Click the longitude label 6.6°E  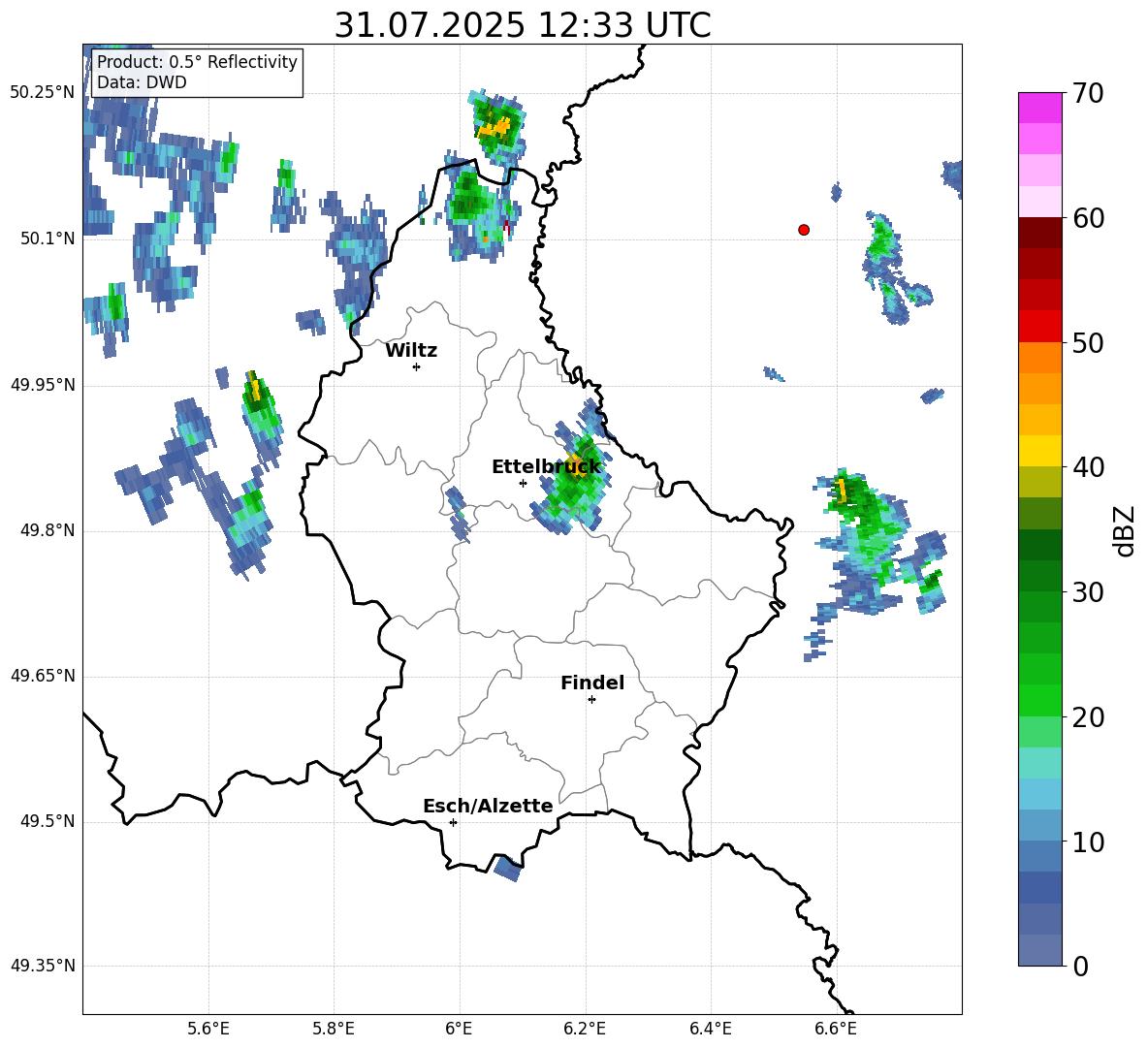[836, 1029]
